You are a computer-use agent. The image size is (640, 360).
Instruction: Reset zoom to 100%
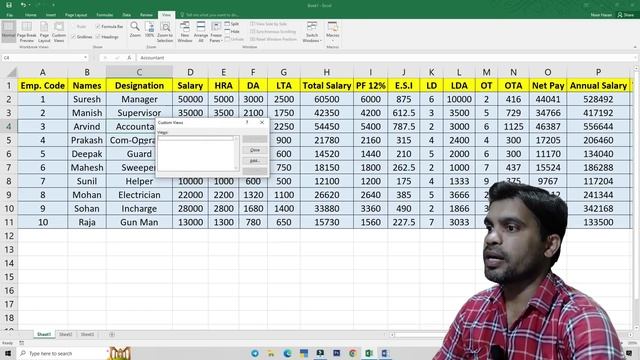149,30
